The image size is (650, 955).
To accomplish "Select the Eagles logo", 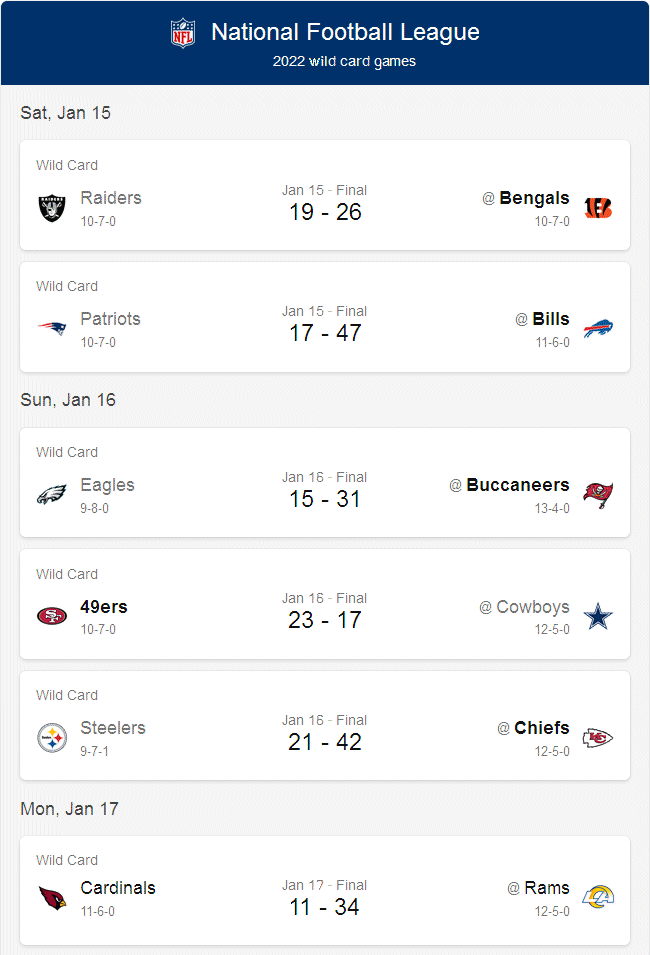I will (52, 492).
